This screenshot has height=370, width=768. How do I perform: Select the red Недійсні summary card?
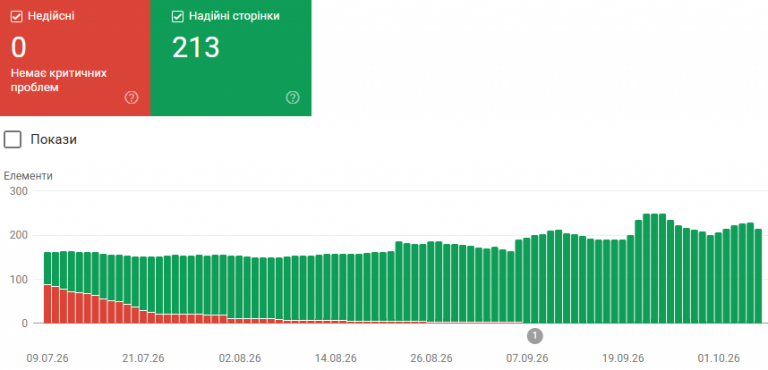[75, 58]
